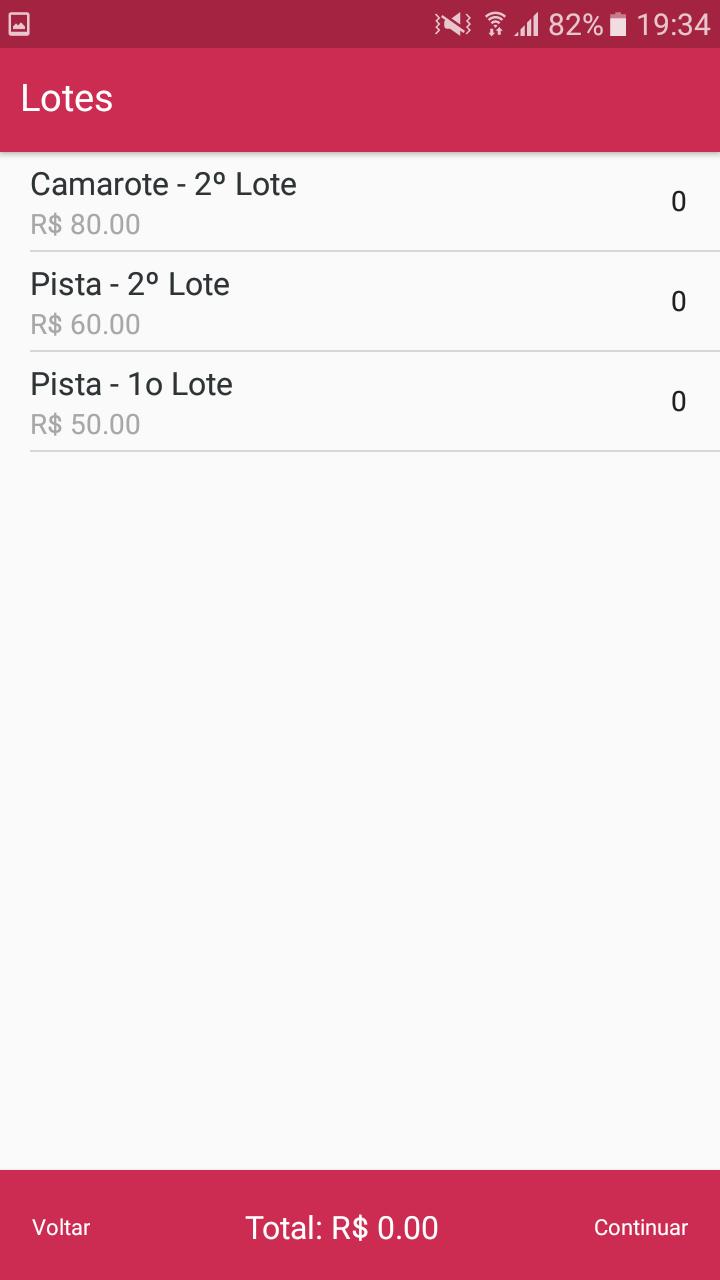The image size is (720, 1280).
Task: Tap the image notification icon in status bar
Action: (18, 24)
